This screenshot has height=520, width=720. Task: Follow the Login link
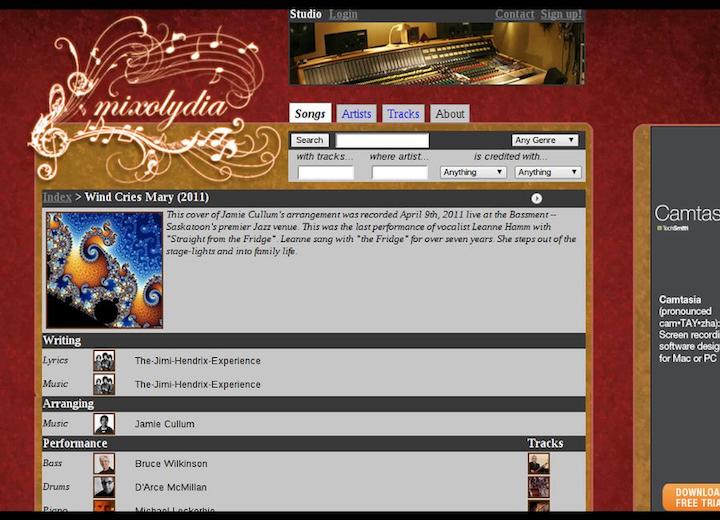pyautogui.click(x=343, y=14)
